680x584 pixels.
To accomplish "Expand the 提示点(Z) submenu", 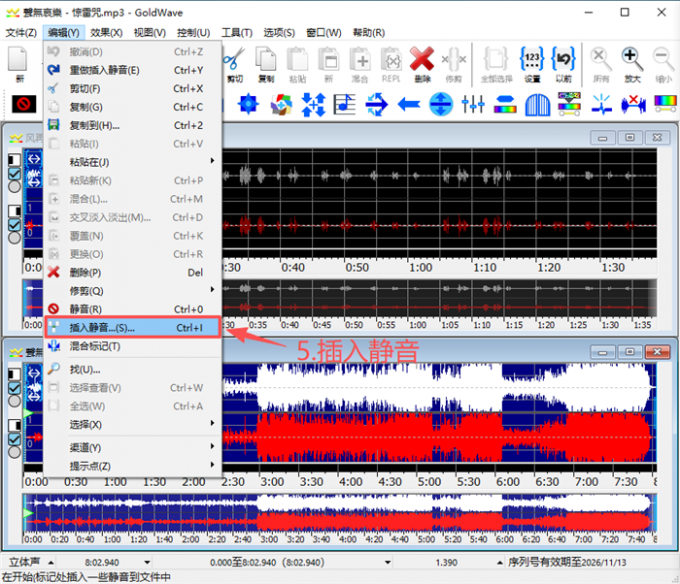I will pos(133,466).
